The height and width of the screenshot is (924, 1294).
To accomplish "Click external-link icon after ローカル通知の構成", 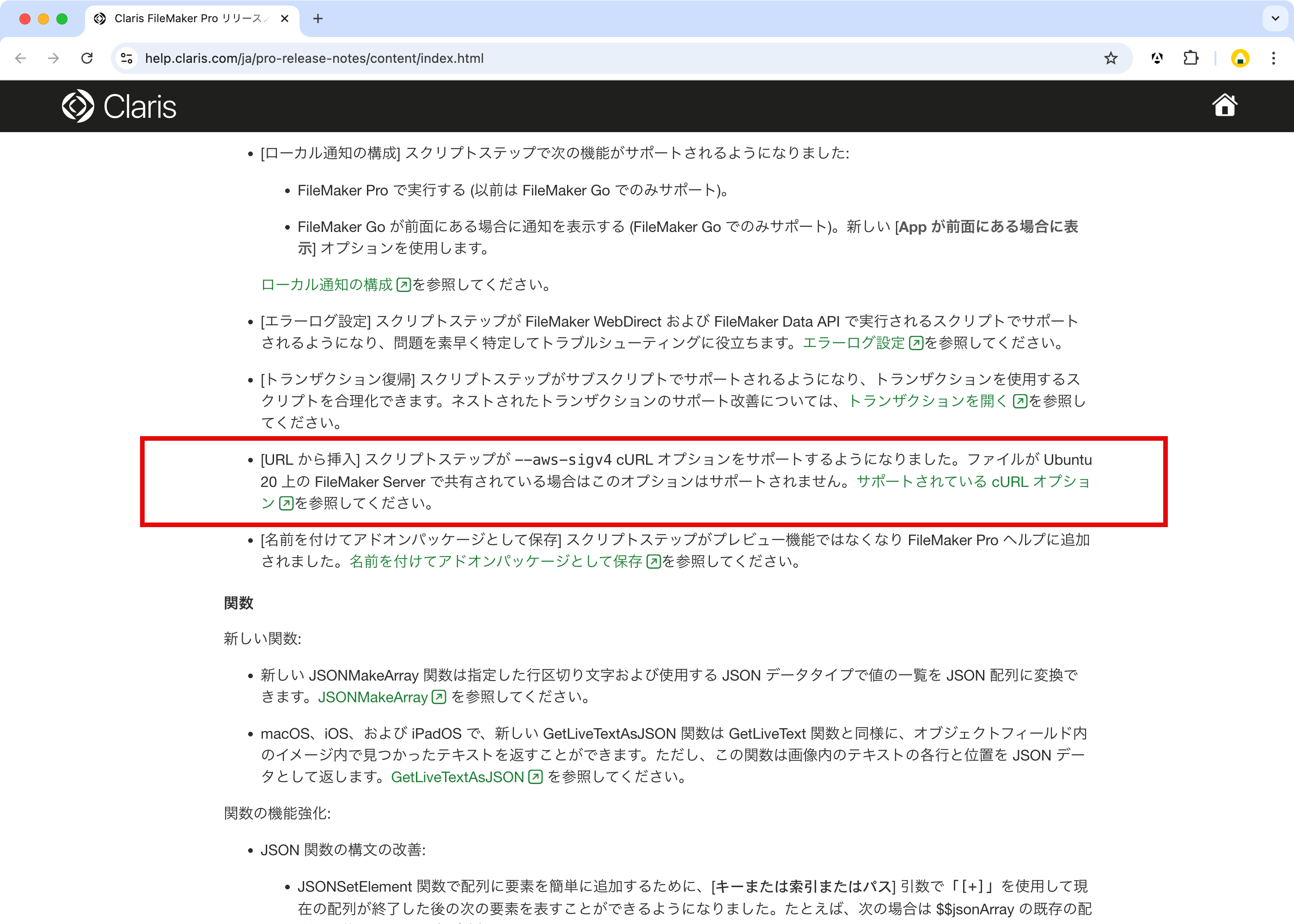I will point(403,285).
